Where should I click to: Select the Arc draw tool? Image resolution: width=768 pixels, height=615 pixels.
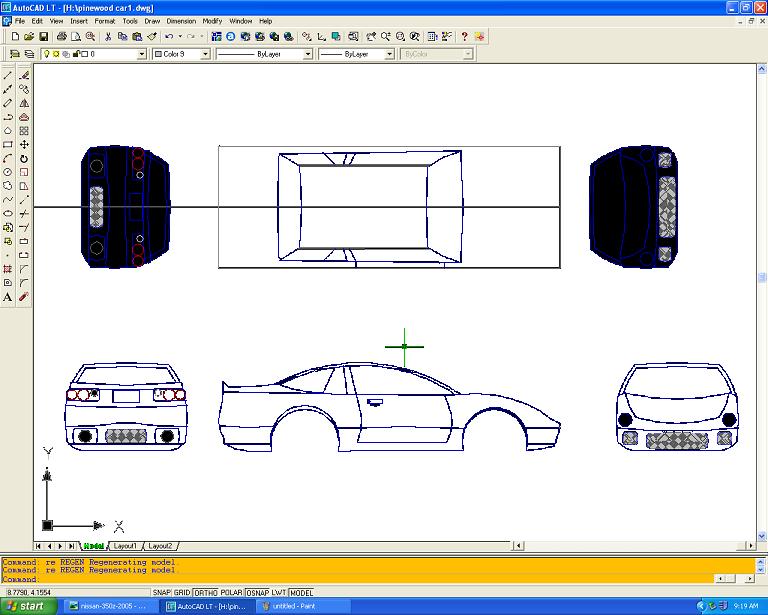(x=8, y=159)
